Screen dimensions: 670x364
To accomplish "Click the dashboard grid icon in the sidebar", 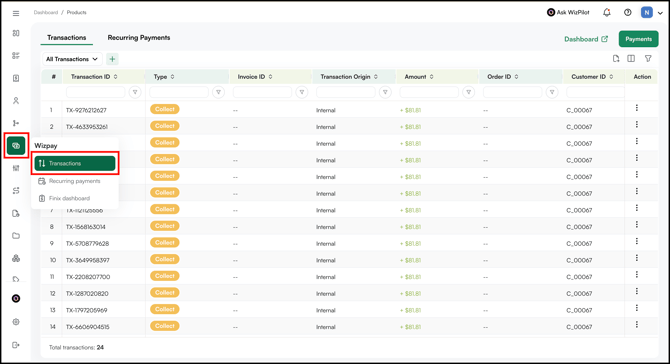I will (16, 33).
